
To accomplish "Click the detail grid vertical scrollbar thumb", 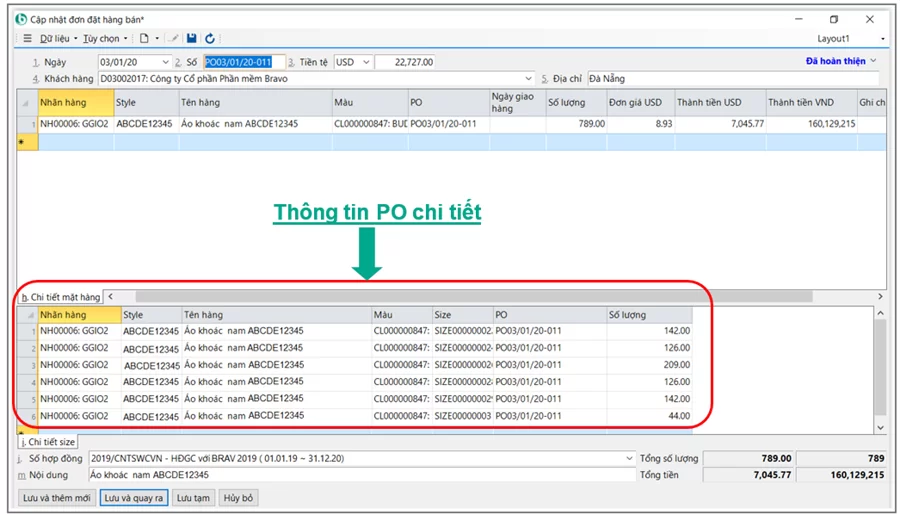I will [x=880, y=367].
